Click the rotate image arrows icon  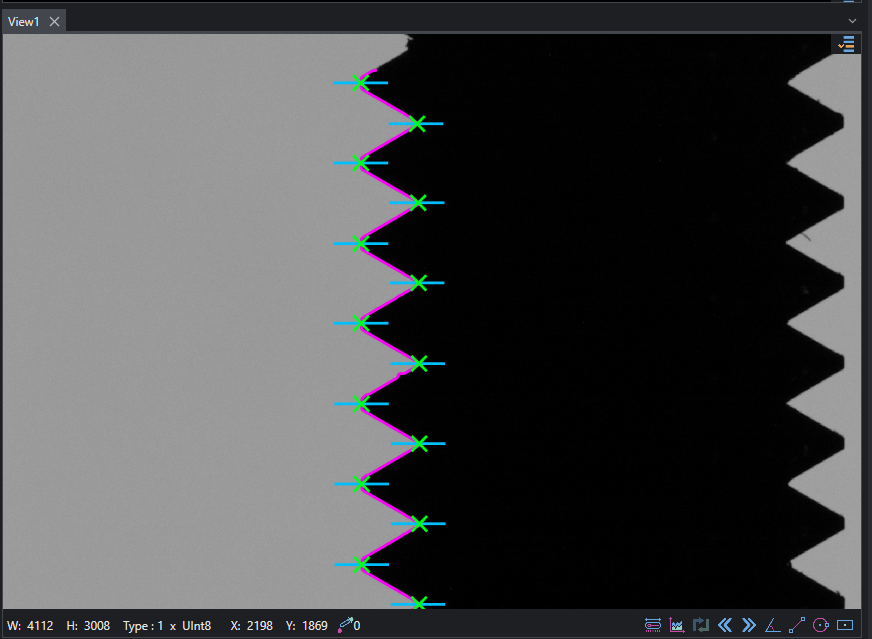(x=701, y=625)
